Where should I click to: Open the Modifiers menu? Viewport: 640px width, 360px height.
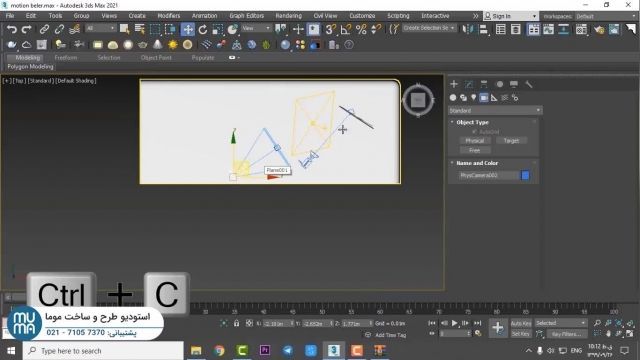coord(169,16)
